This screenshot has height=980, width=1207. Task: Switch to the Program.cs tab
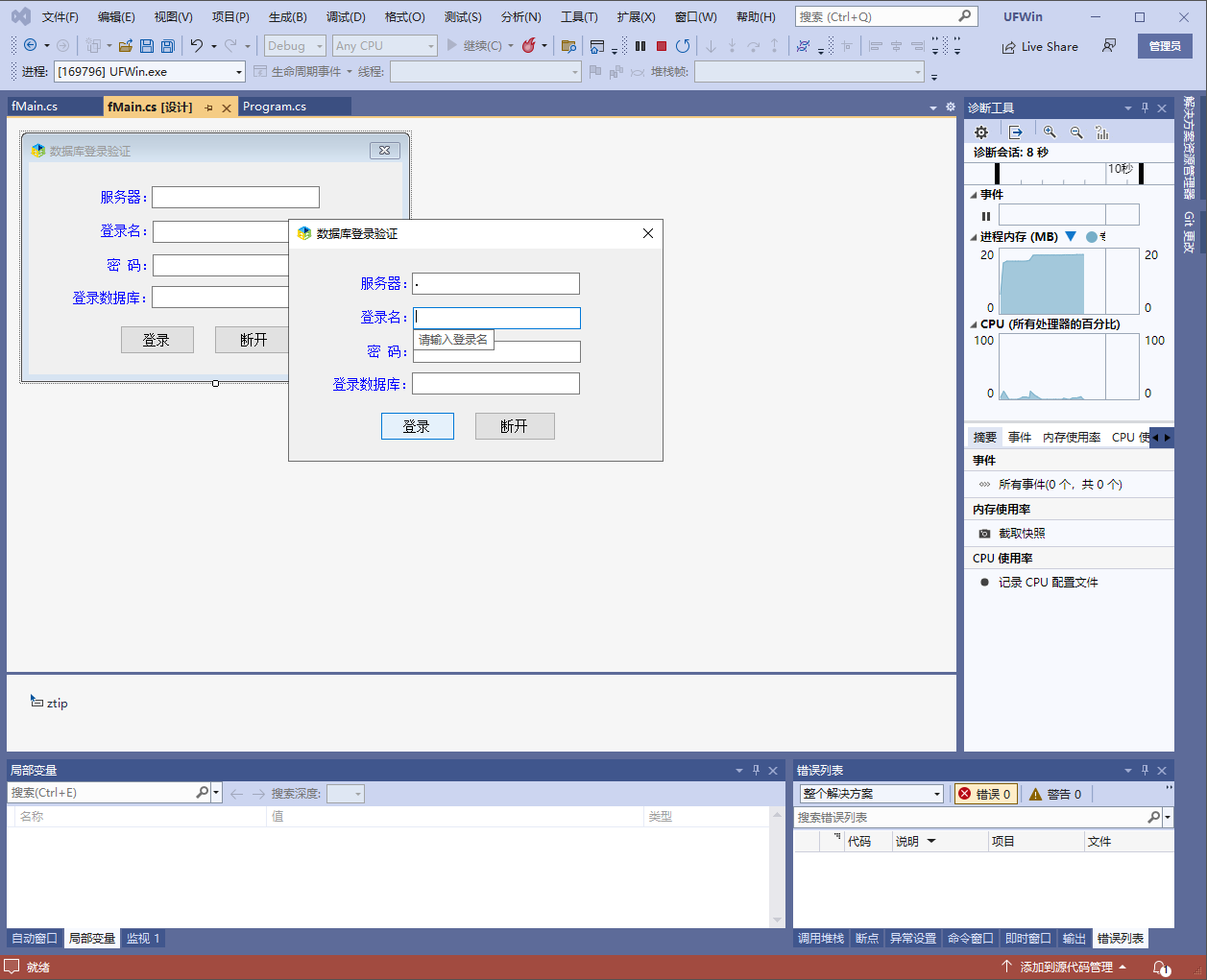click(x=275, y=107)
